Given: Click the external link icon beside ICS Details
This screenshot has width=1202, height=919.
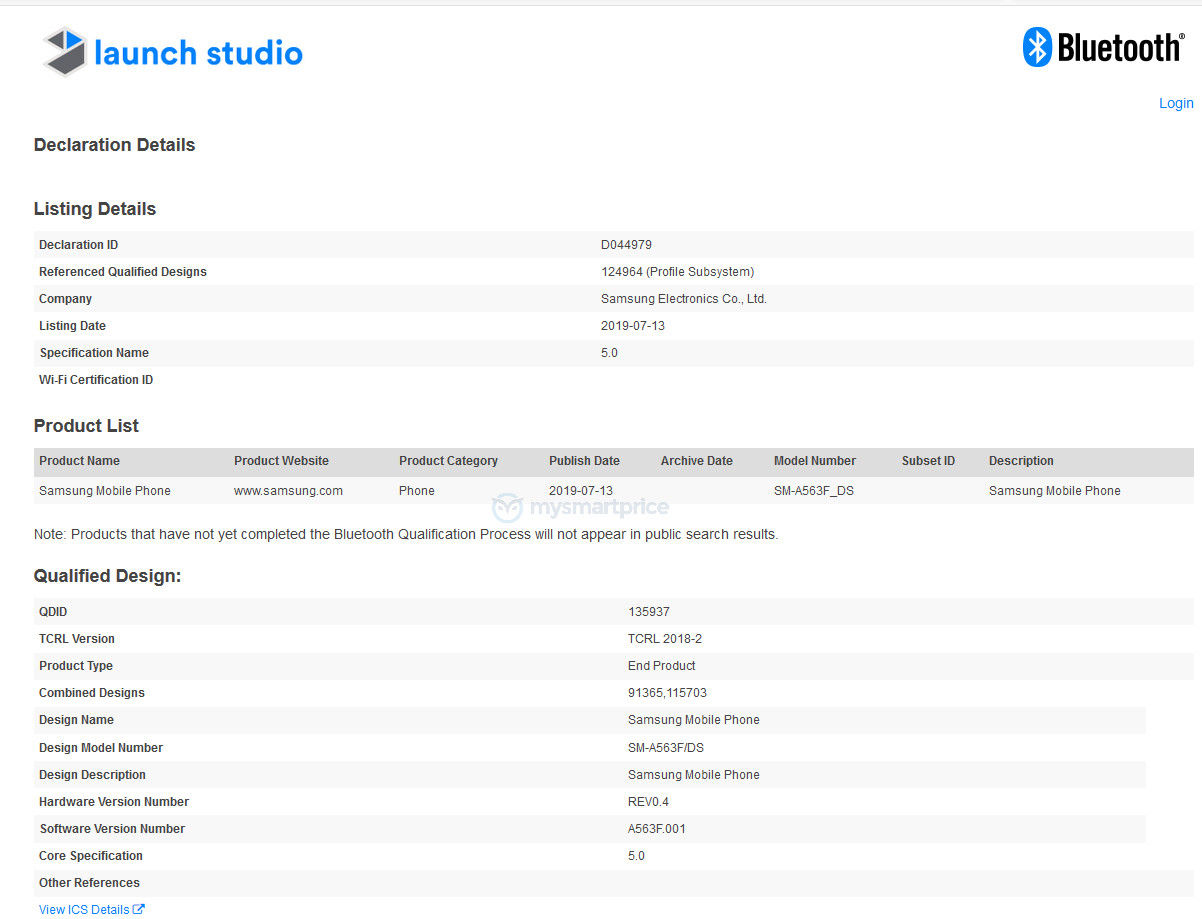Looking at the screenshot, I should [x=139, y=909].
